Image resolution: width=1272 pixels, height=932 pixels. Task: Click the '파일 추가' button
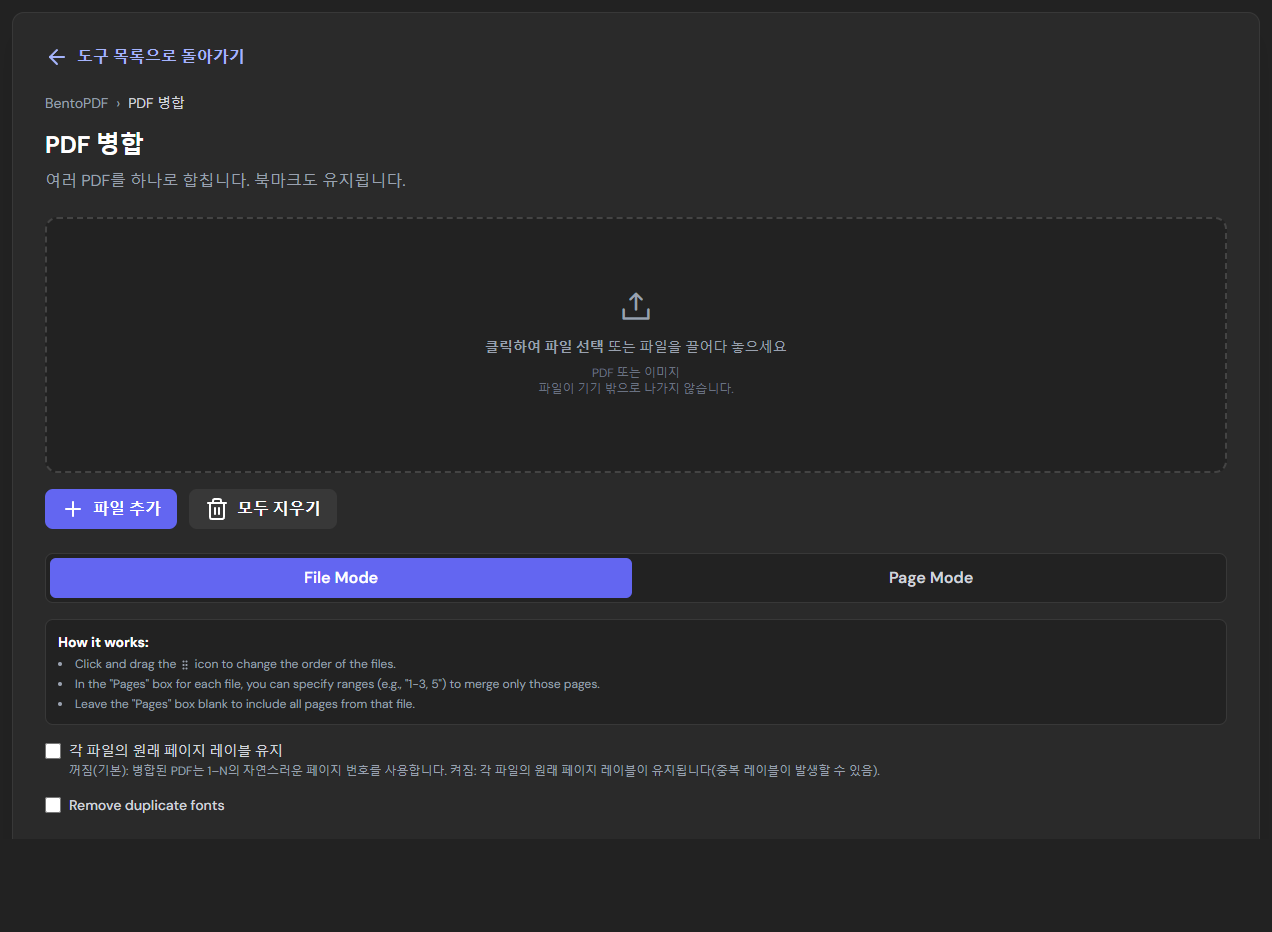111,509
